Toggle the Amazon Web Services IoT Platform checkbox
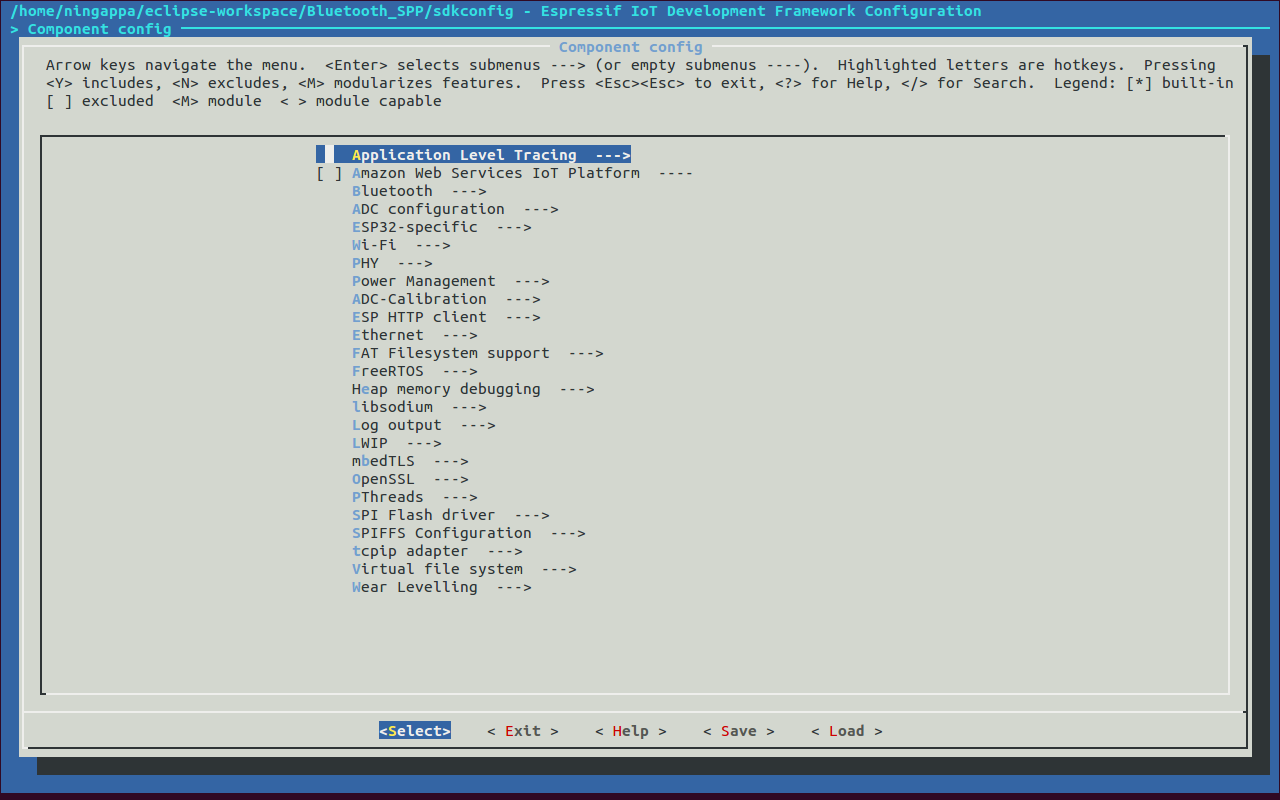Viewport: 1280px width, 800px height. [x=329, y=173]
